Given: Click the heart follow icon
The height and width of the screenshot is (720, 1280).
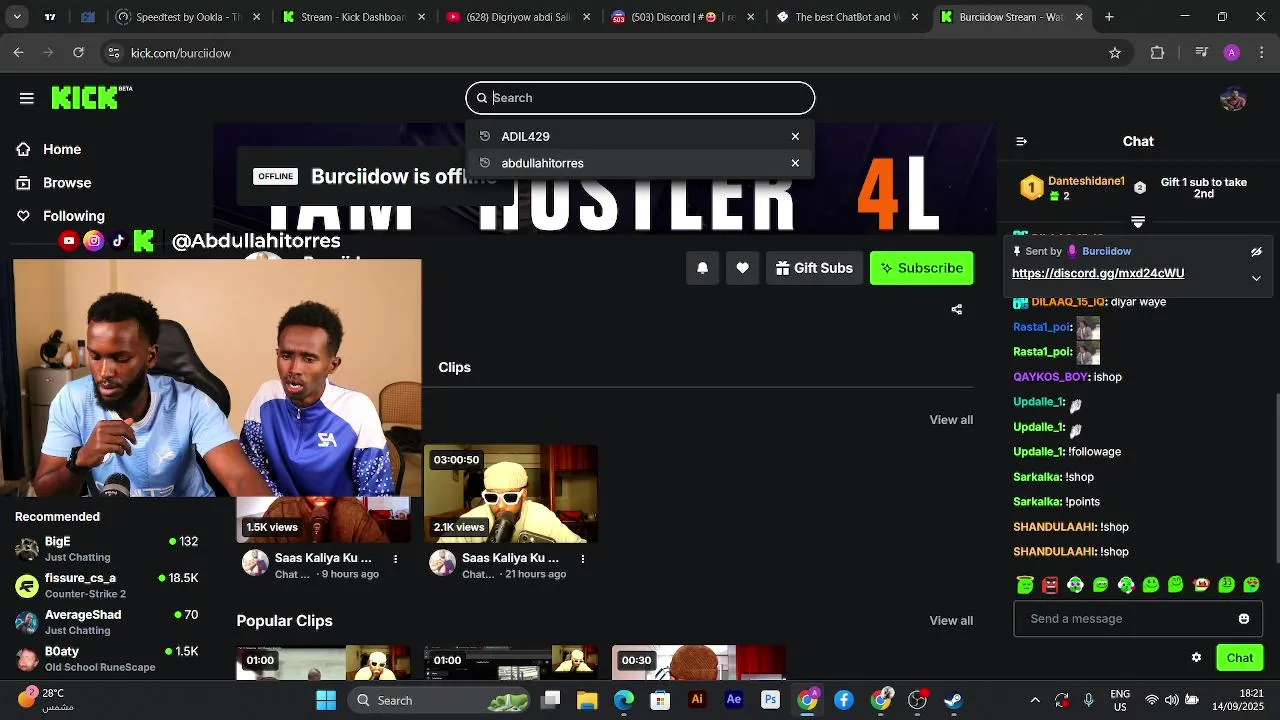Looking at the screenshot, I should (742, 268).
